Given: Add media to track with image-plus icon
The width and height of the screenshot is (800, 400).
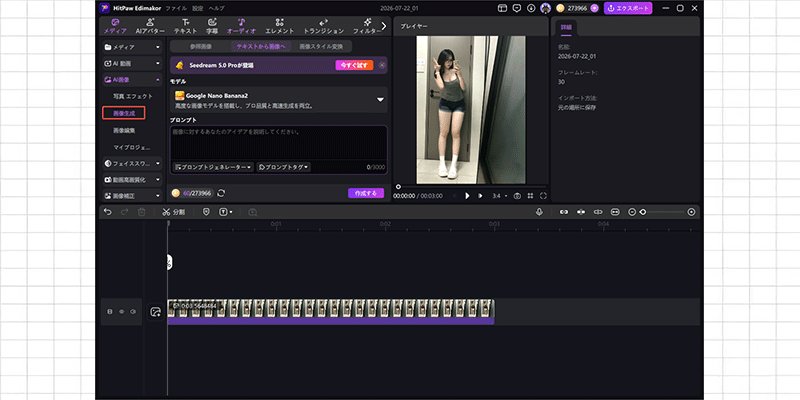Looking at the screenshot, I should click(156, 312).
